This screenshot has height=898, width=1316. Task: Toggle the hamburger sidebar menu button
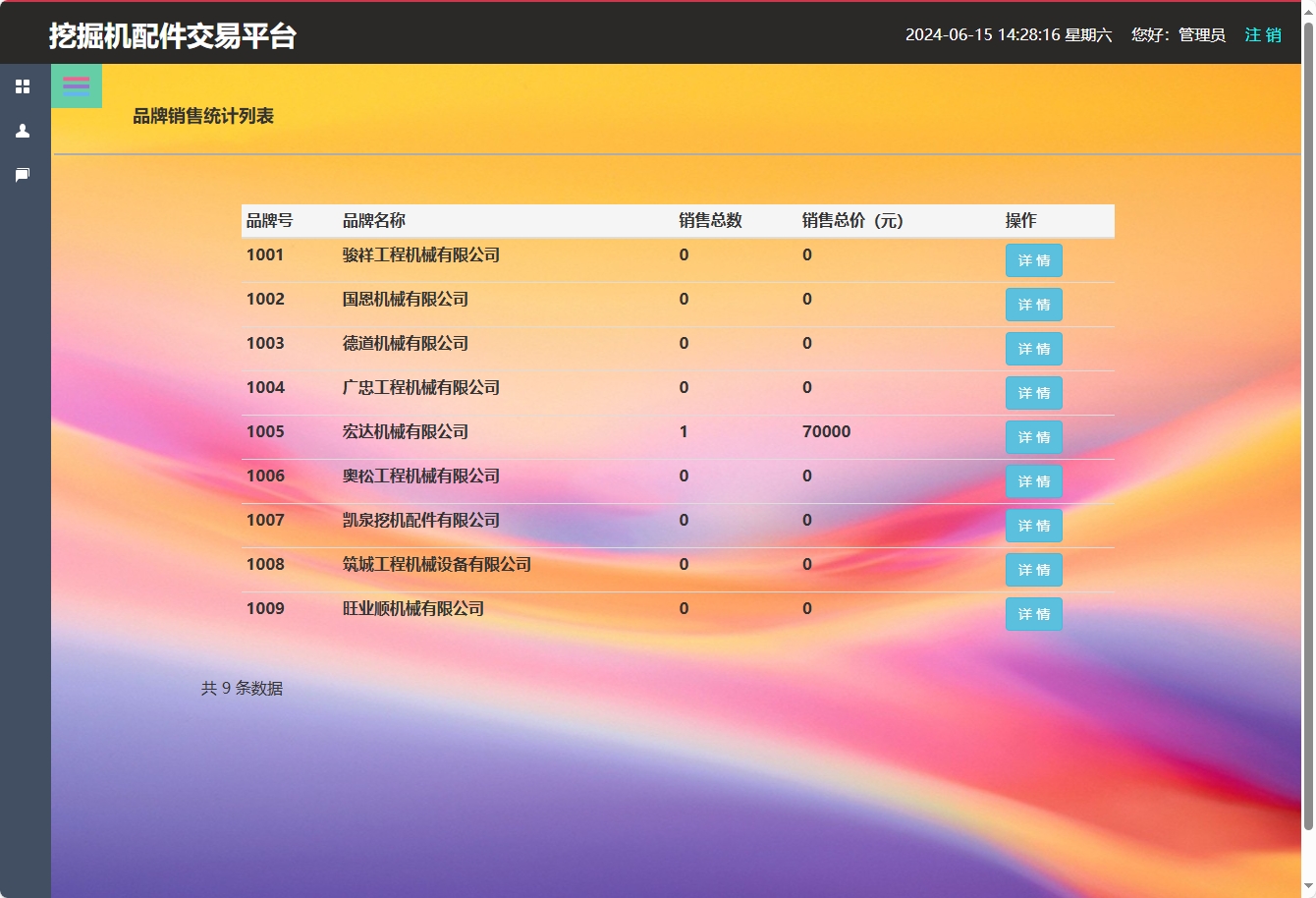click(x=77, y=84)
